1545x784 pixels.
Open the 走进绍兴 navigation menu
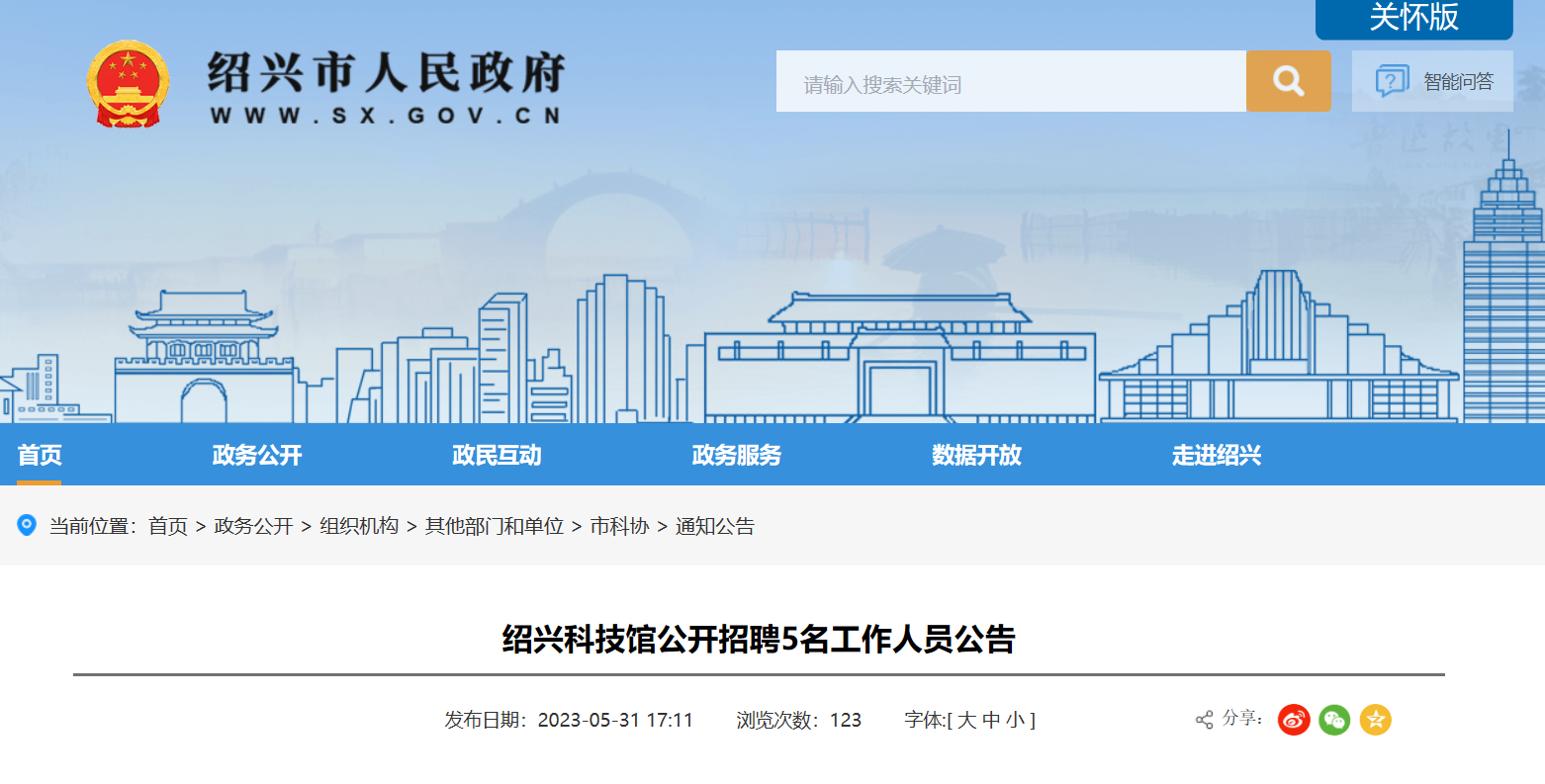(1217, 455)
